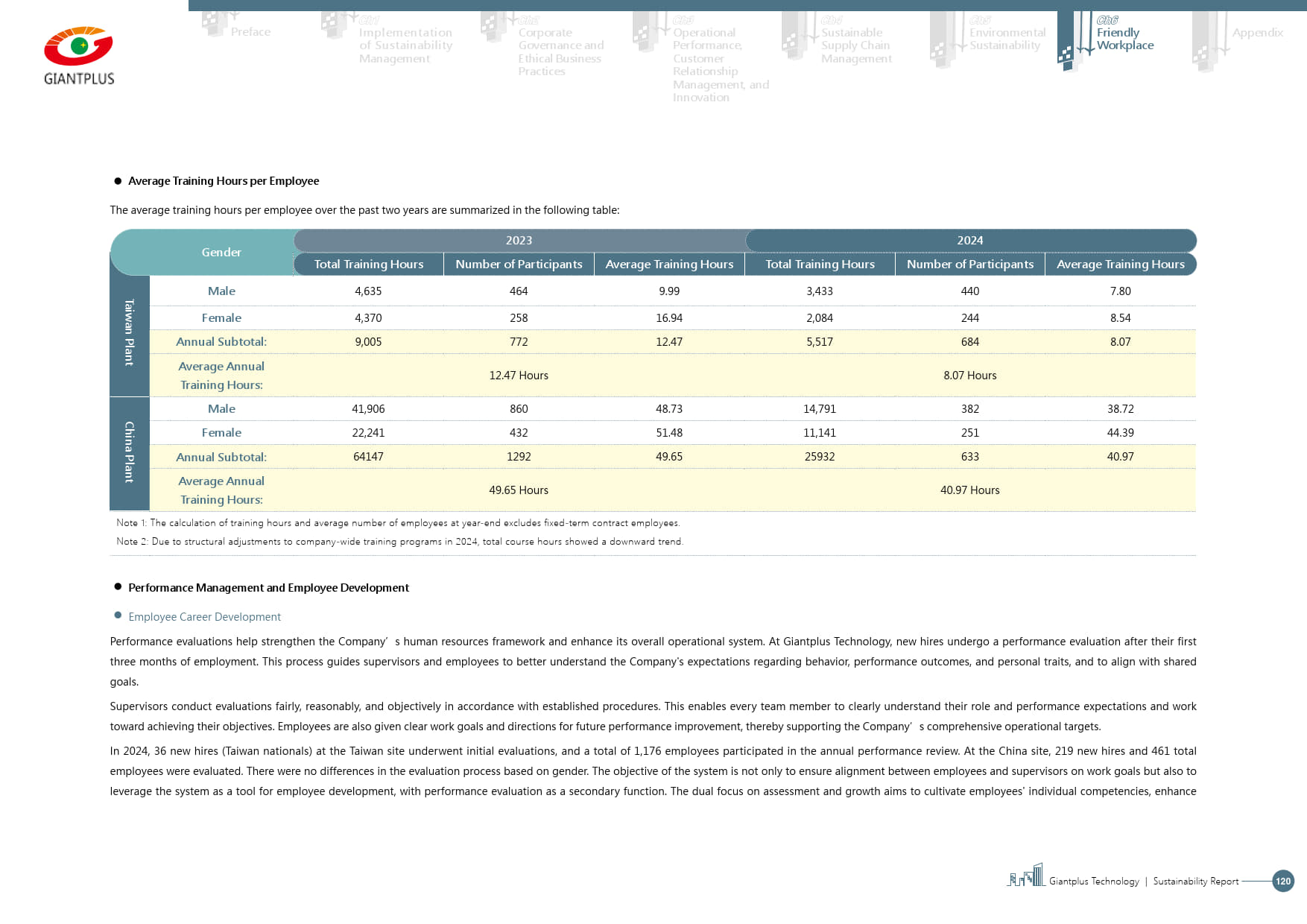Image resolution: width=1307 pixels, height=924 pixels.
Task: Click the Ch2 building icon
Action: point(495,27)
